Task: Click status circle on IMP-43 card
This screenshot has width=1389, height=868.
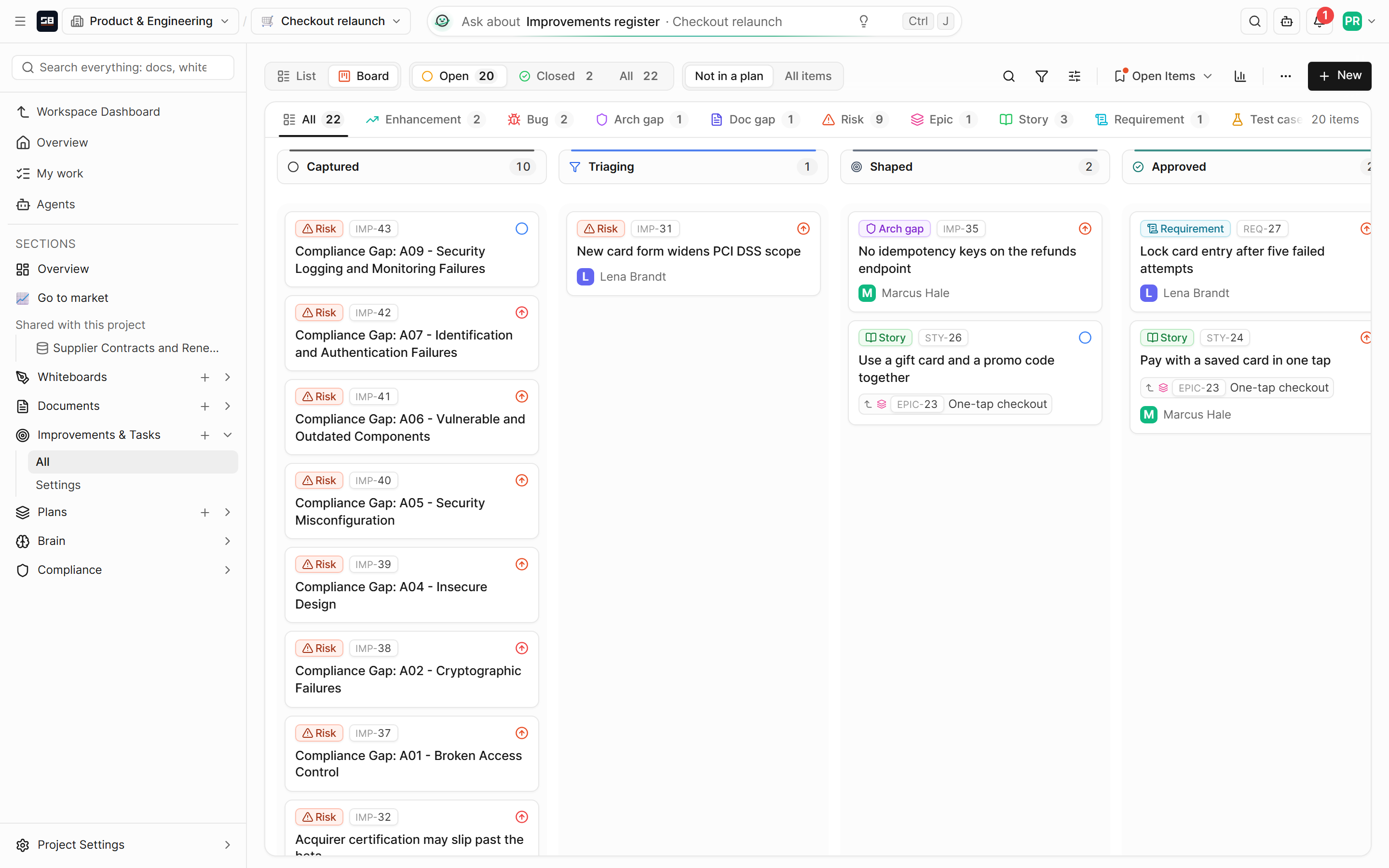Action: 521,229
